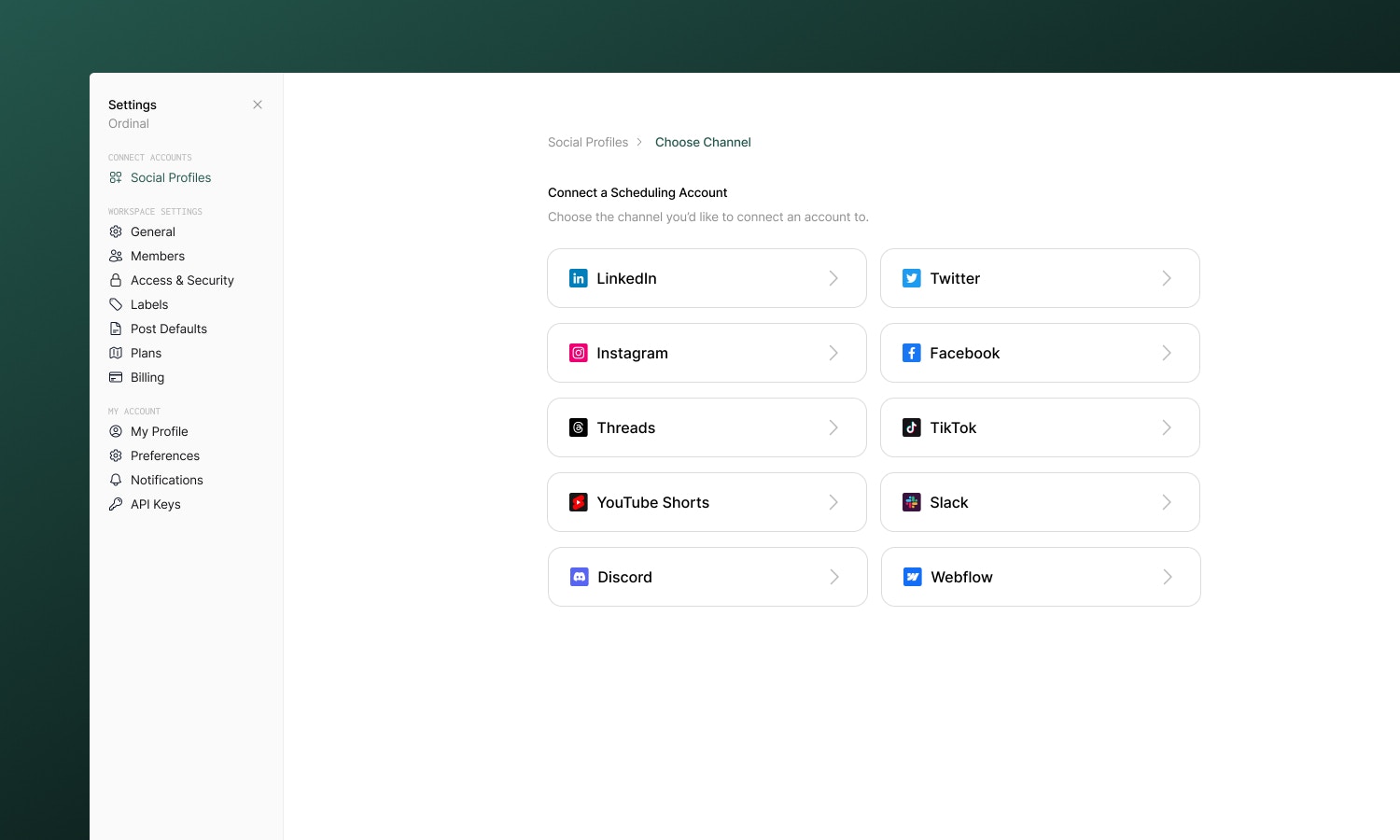Close the Settings panel
Viewport: 1400px width, 840px height.
[x=258, y=105]
